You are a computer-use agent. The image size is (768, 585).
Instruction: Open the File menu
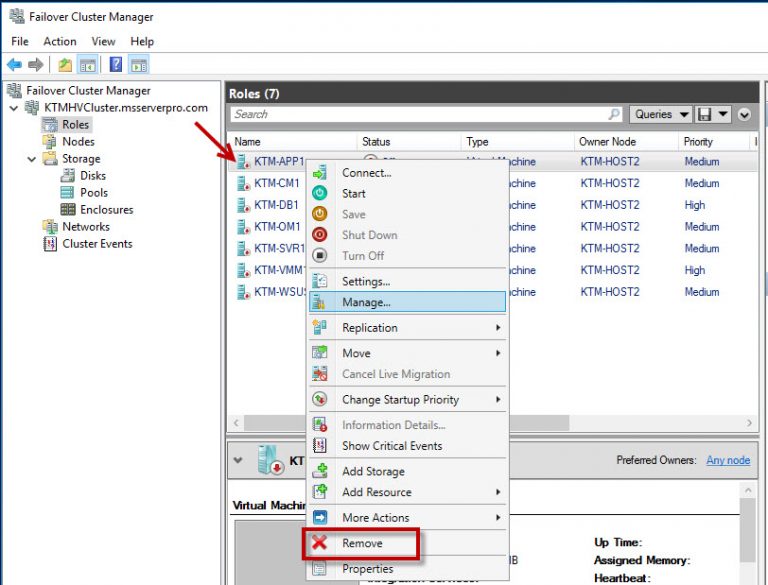click(x=20, y=42)
